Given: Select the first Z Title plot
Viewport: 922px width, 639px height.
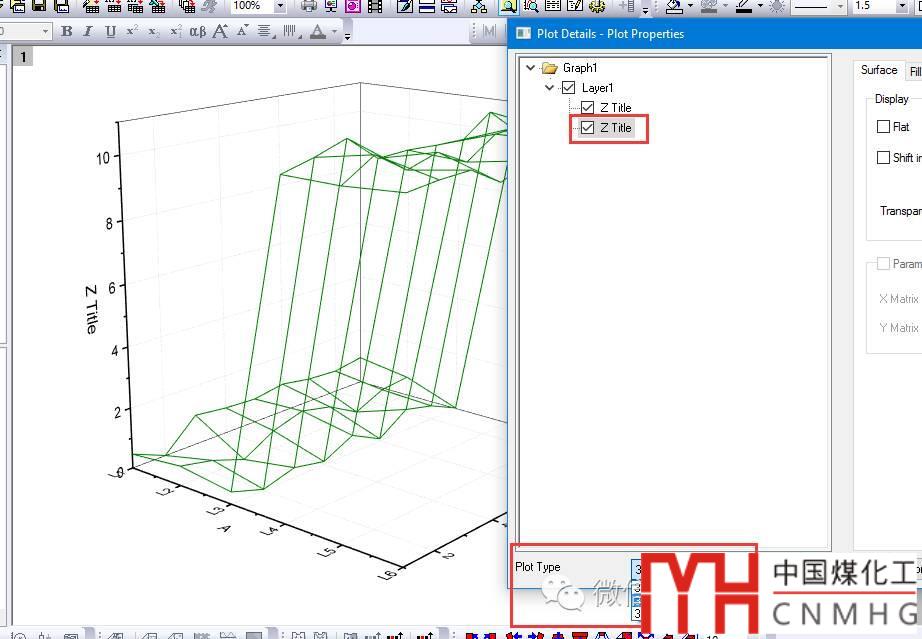Looking at the screenshot, I should click(615, 108).
